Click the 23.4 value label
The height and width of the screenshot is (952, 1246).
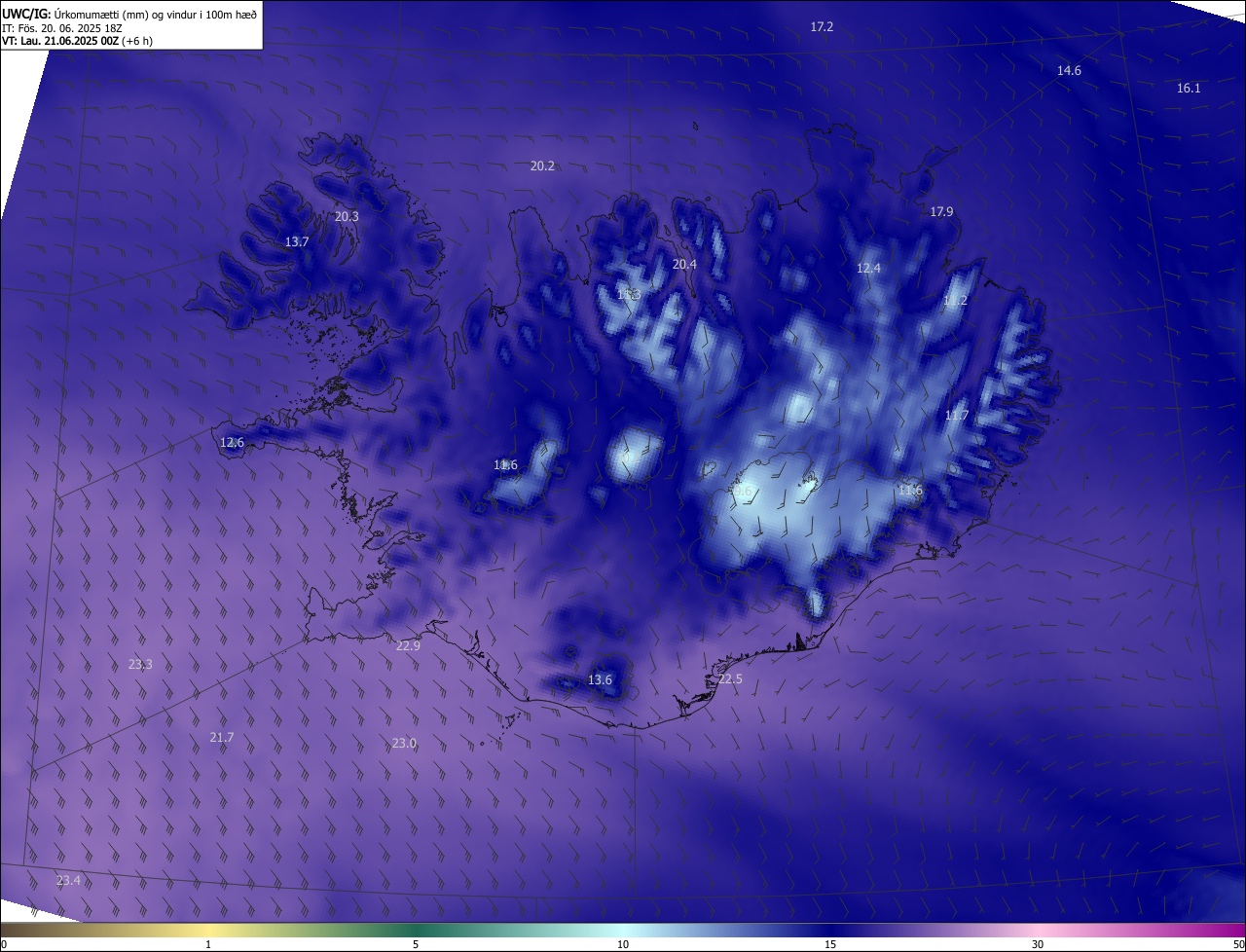click(x=68, y=880)
